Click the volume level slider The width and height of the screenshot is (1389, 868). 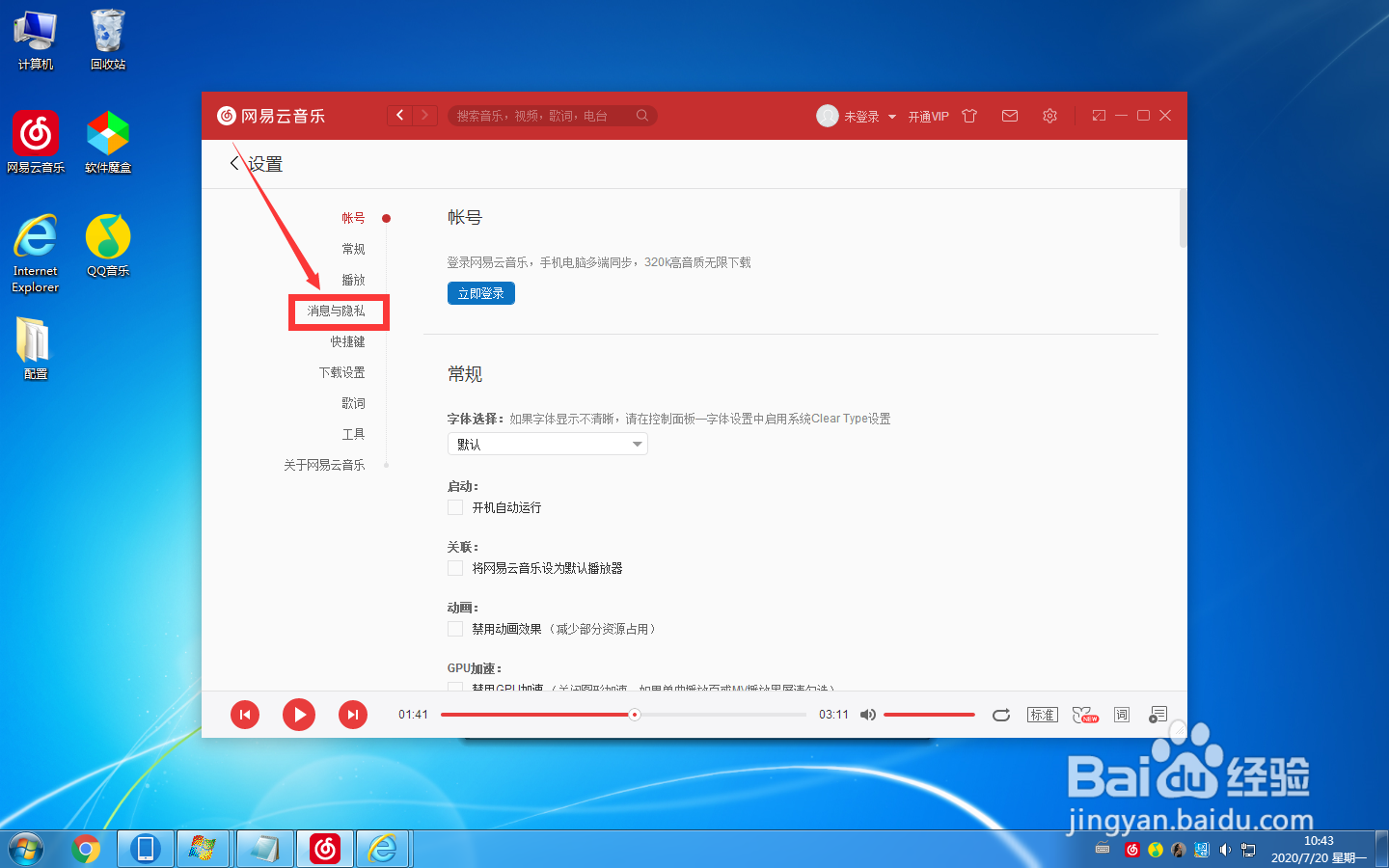pyautogui.click(x=929, y=715)
